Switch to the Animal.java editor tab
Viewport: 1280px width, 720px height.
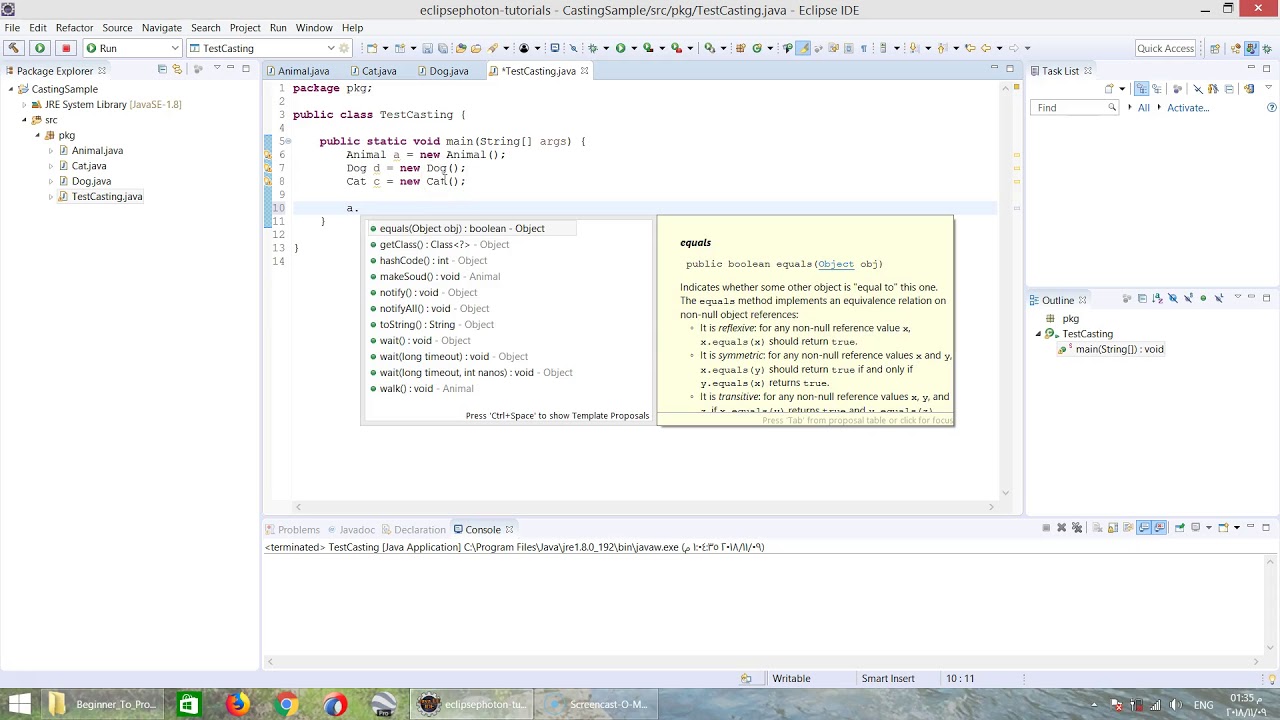[303, 71]
